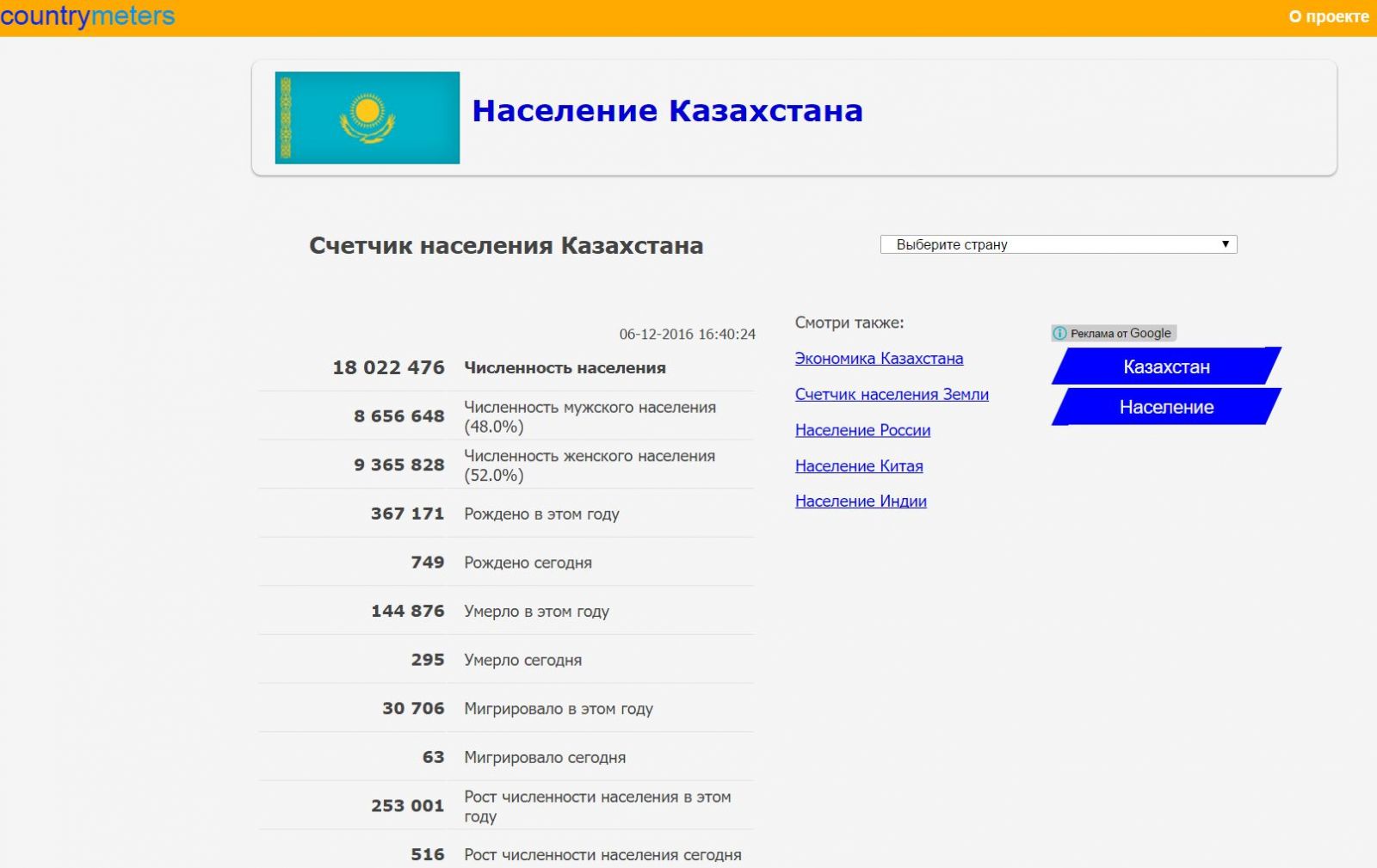Click the total population number 18 022 476

388,368
